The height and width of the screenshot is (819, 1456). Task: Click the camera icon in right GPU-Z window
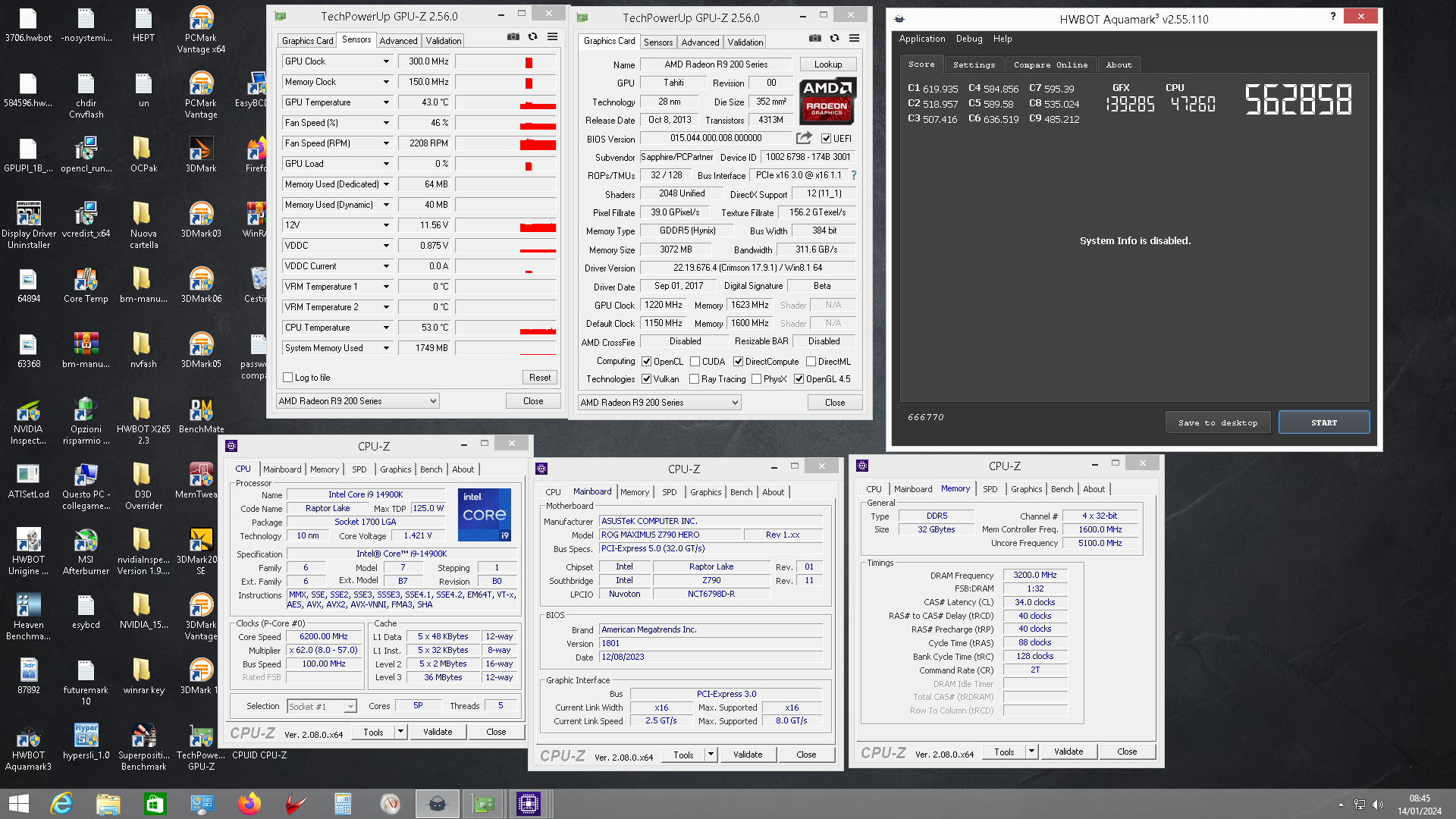pos(815,39)
